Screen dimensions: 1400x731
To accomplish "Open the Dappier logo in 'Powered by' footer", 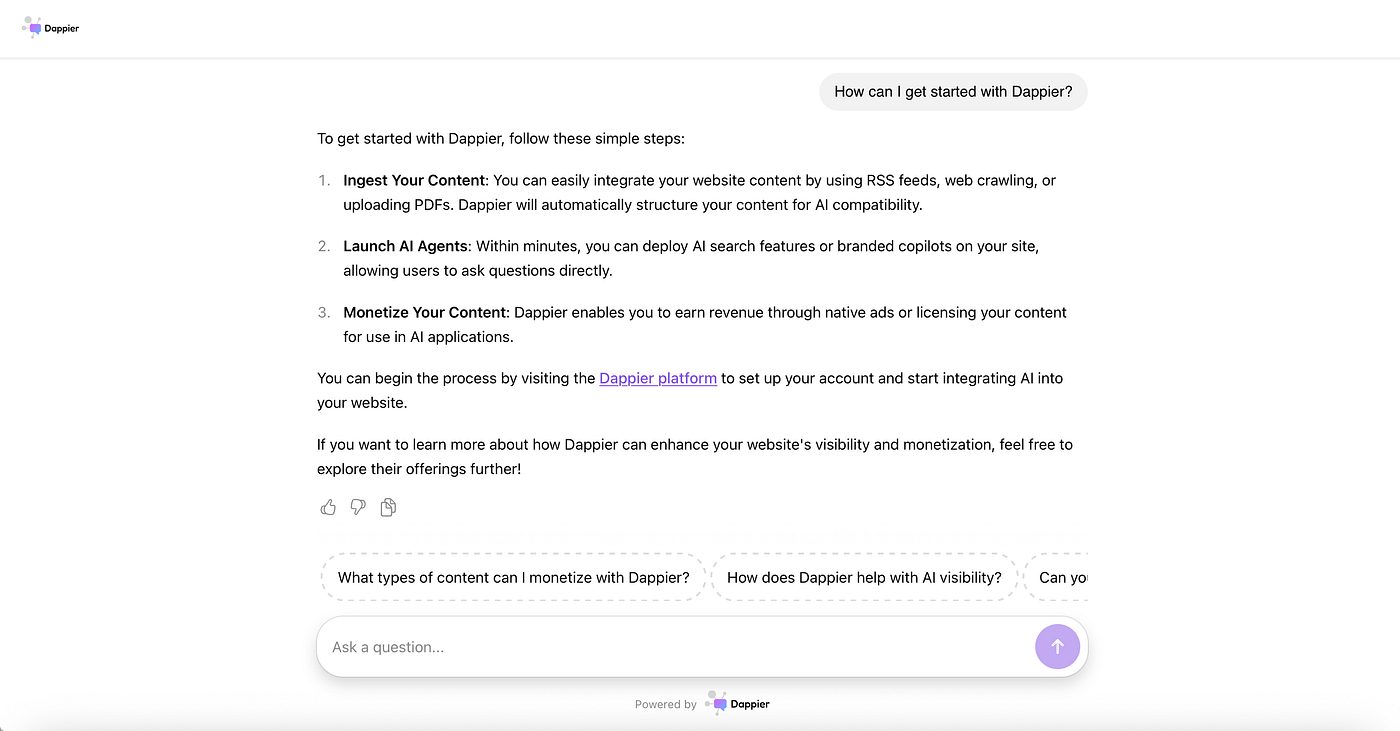I will tap(737, 703).
